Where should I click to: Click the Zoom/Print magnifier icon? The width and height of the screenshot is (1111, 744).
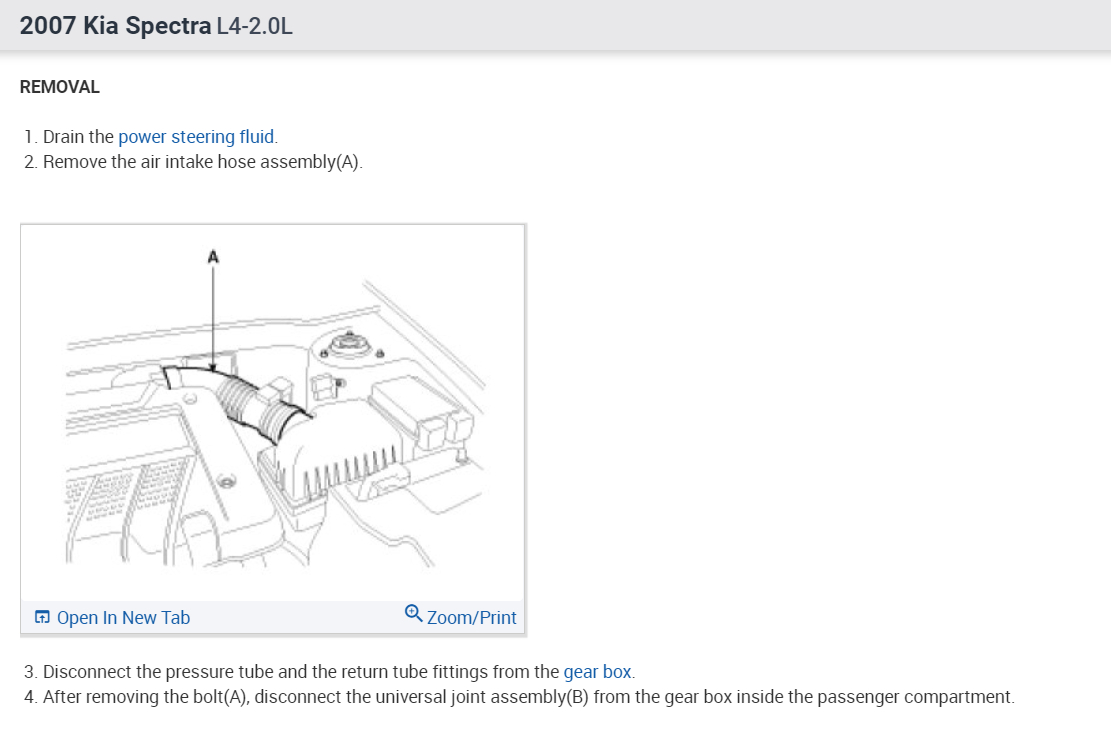point(413,613)
